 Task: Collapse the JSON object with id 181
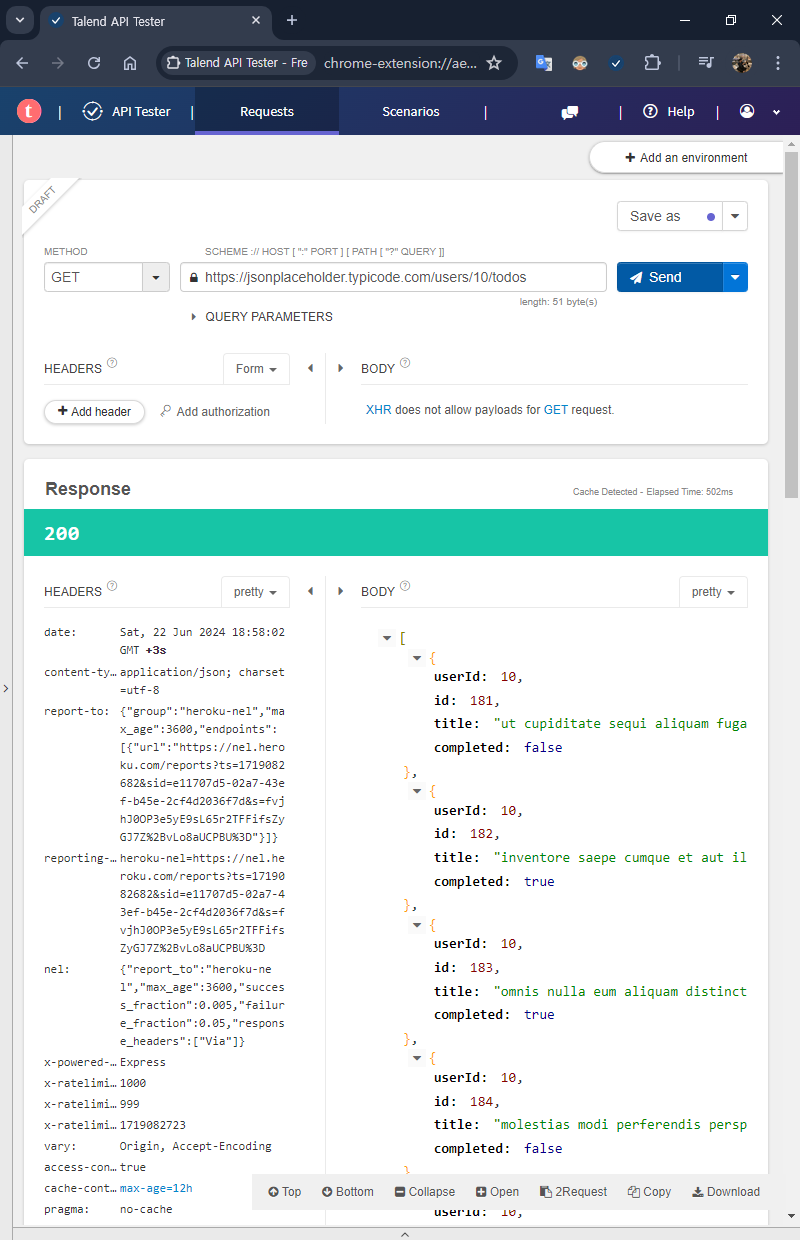(x=418, y=658)
